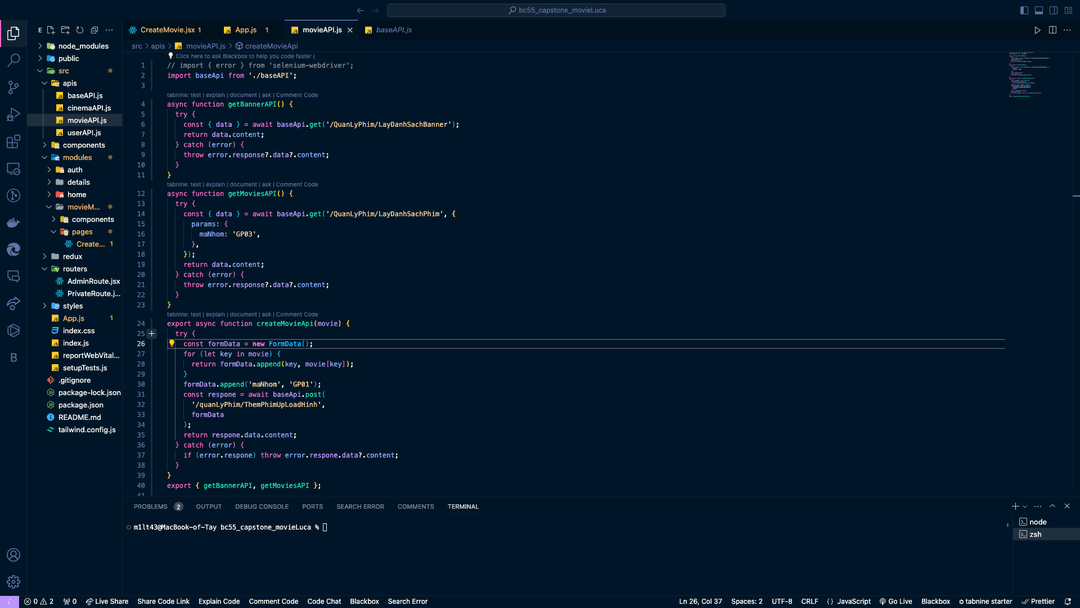This screenshot has width=1080, height=608.
Task: Switch to the OUTPUT panel tab
Action: (208, 506)
